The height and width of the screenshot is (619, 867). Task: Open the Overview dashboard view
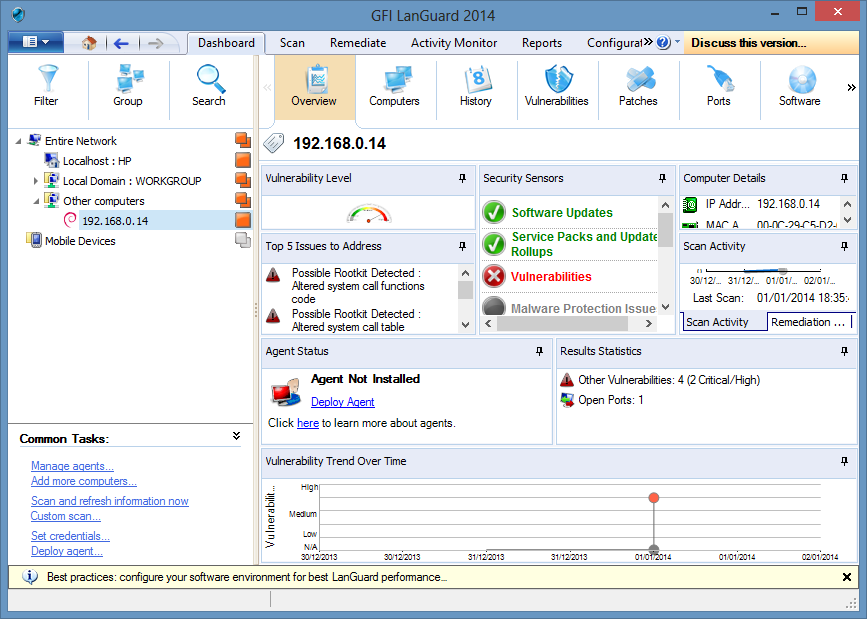point(314,86)
